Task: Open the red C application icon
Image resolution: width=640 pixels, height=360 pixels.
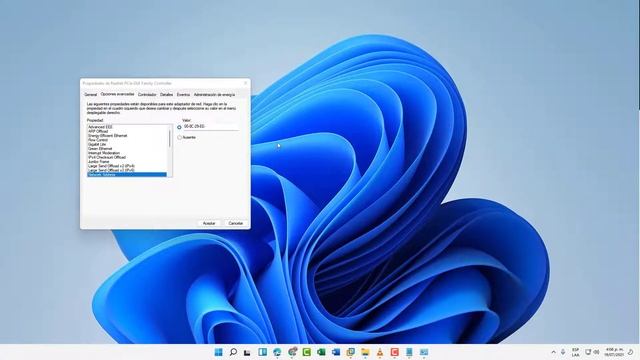Action: click(394, 352)
